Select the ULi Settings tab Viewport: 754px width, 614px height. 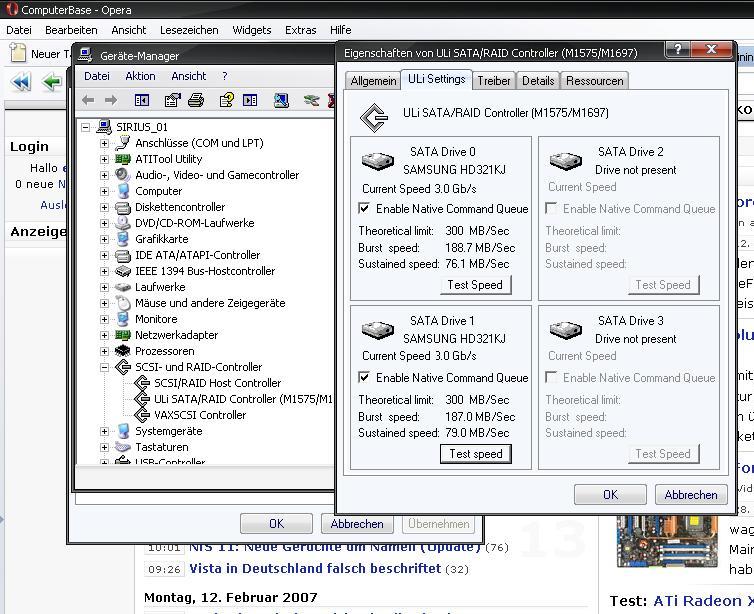point(437,79)
